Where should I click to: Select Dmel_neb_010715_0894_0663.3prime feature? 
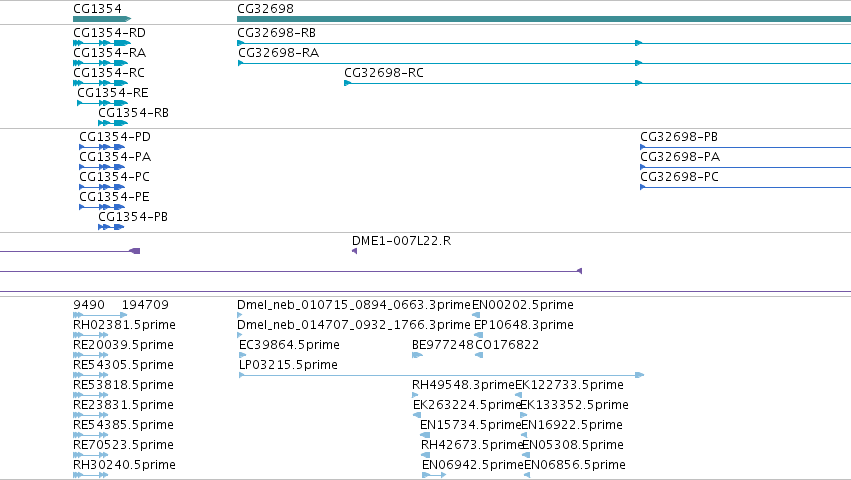tap(354, 305)
